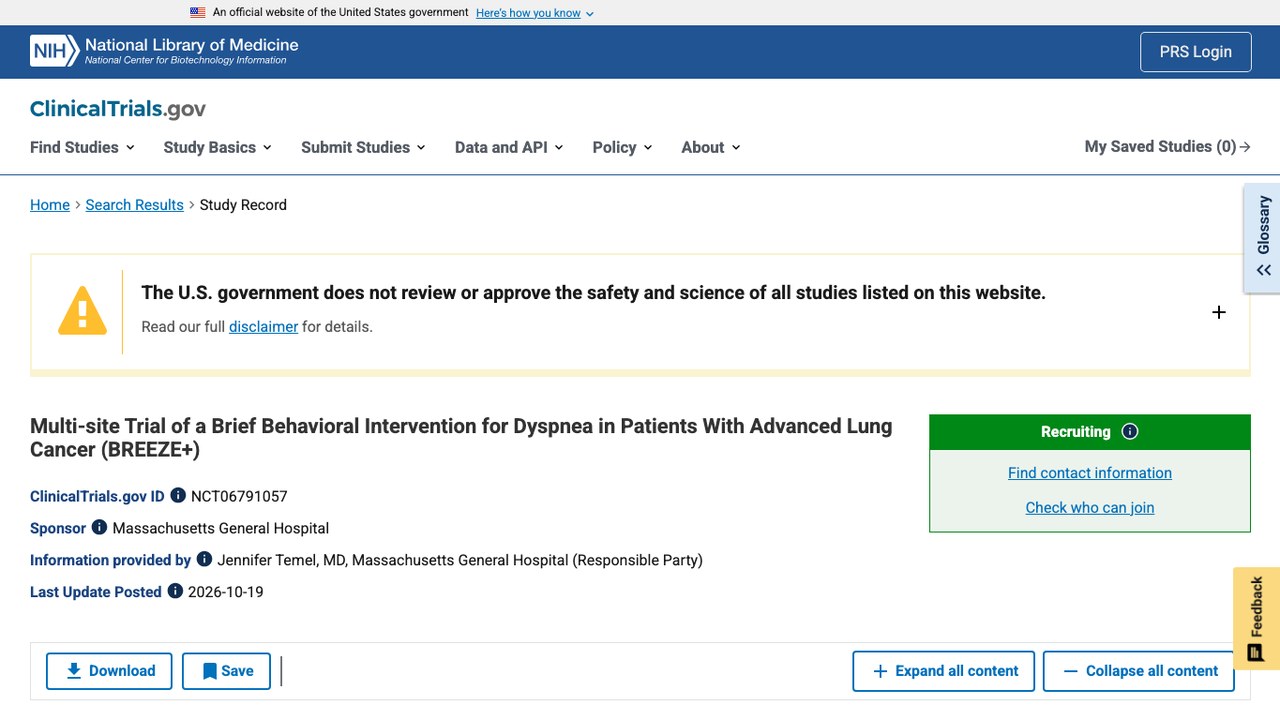Click the PRS Login button

pos(1196,52)
